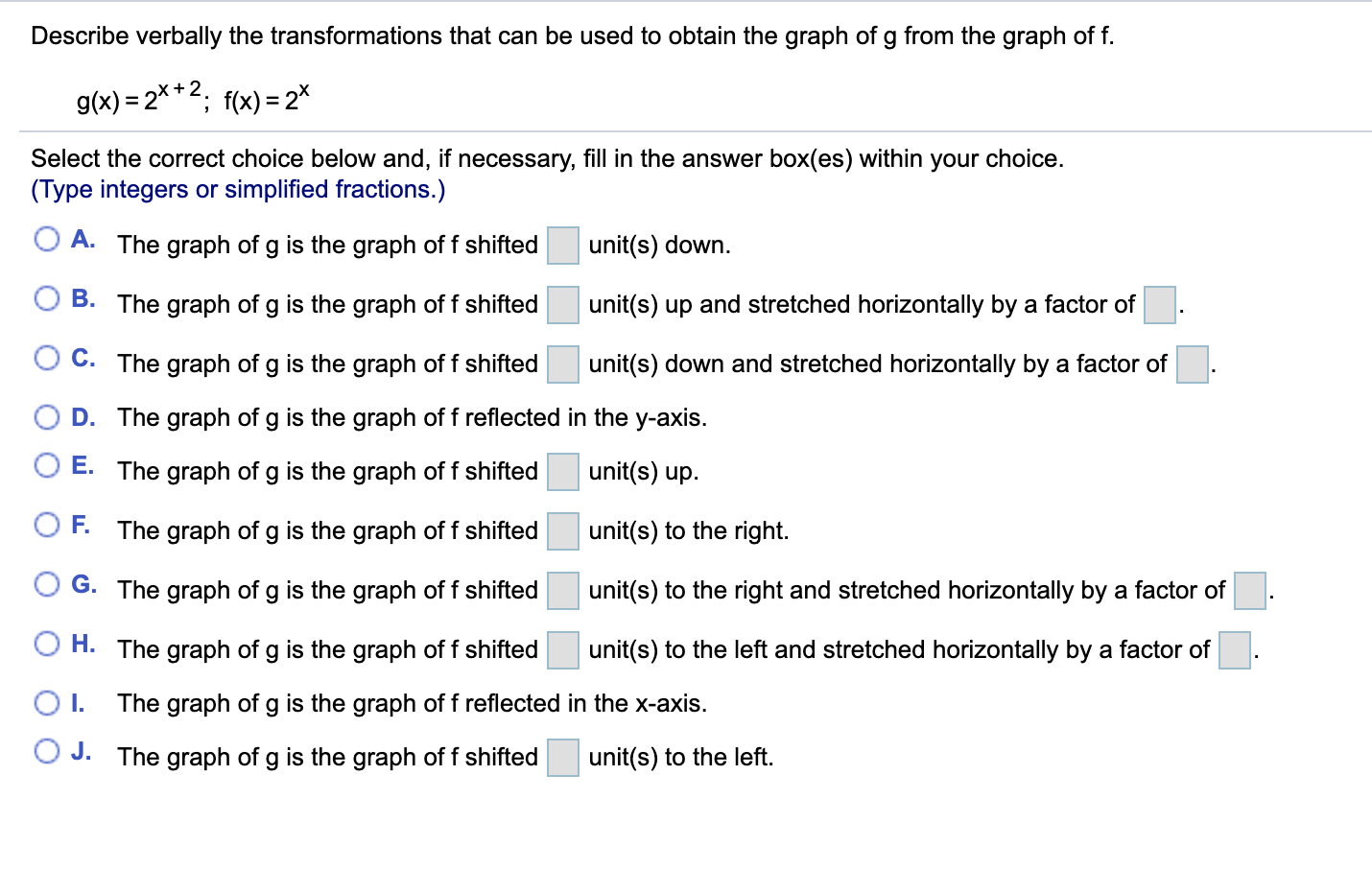Select choice F shifted to the right
This screenshot has width=1372, height=869.
pyautogui.click(x=45, y=524)
